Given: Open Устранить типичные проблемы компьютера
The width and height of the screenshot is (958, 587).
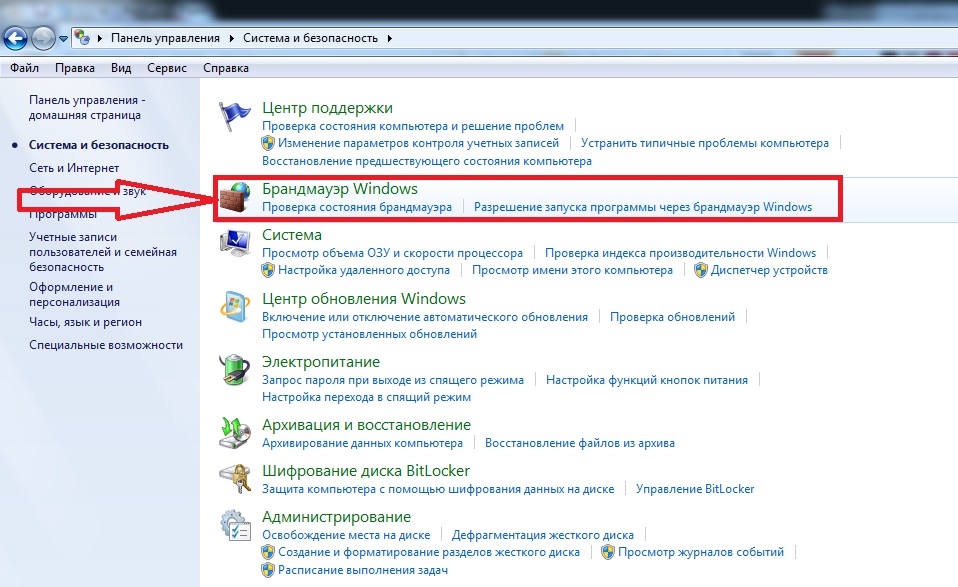Looking at the screenshot, I should (x=705, y=143).
